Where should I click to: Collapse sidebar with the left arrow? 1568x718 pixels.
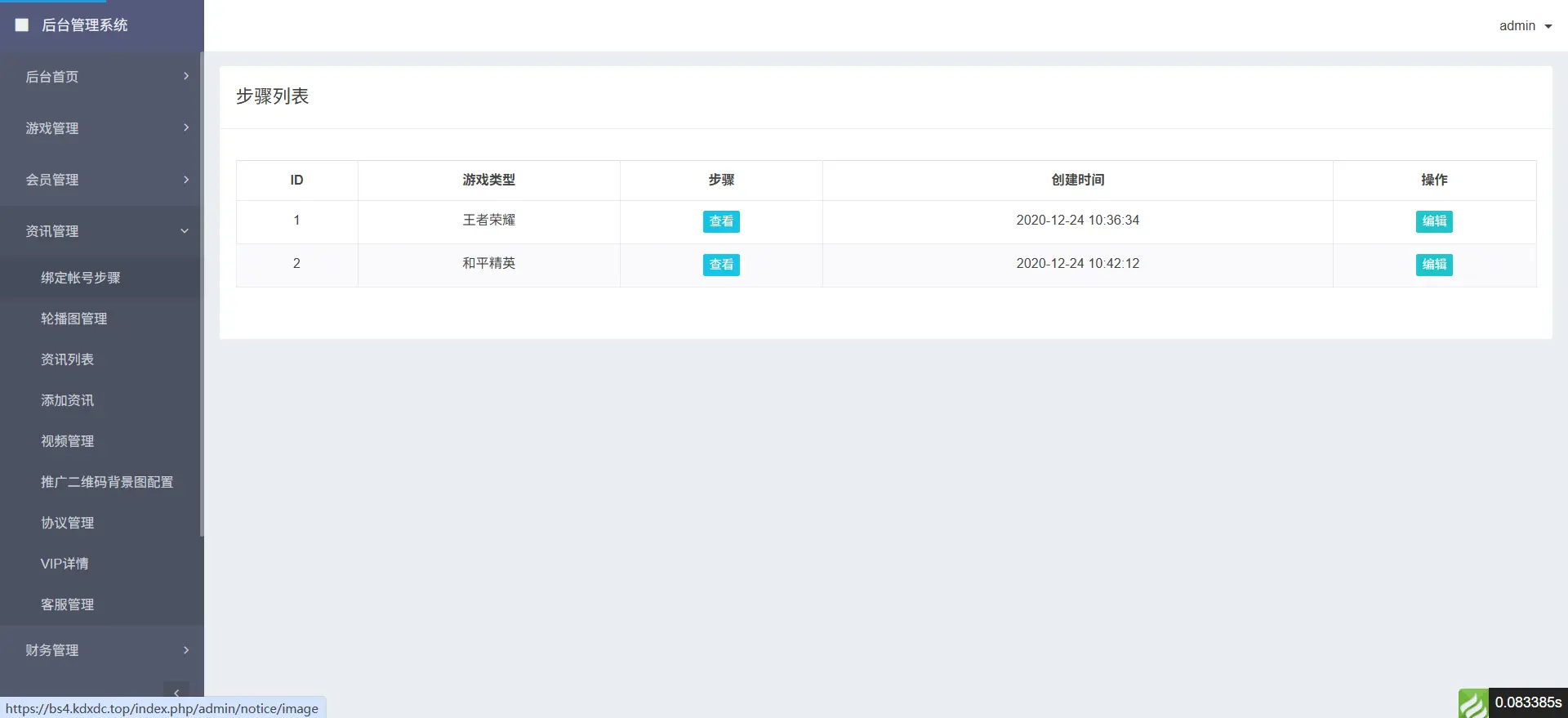click(176, 692)
